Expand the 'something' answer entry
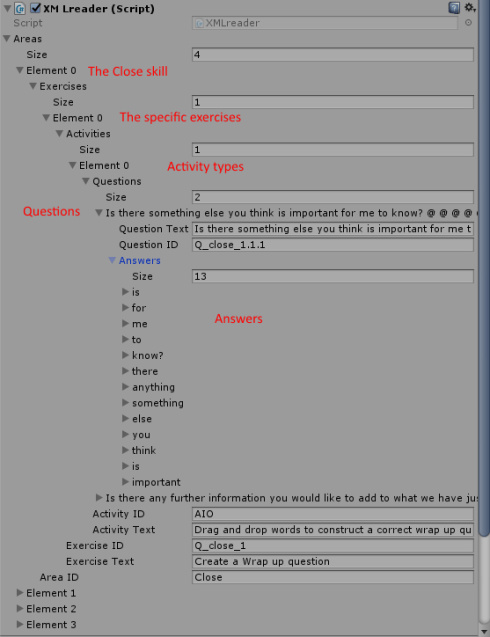The height and width of the screenshot is (637, 490). [125, 403]
